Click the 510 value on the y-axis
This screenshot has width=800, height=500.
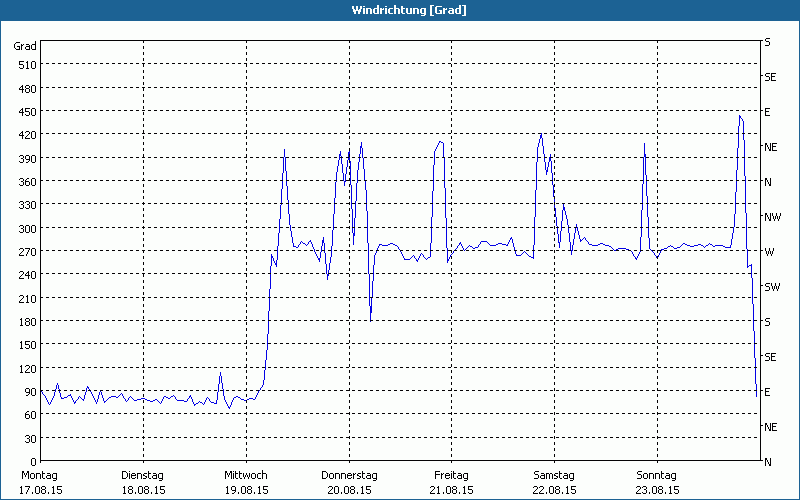point(26,65)
